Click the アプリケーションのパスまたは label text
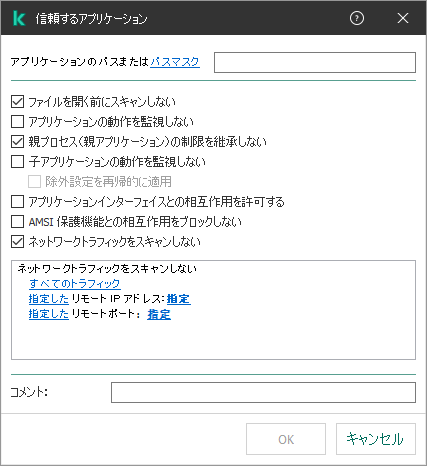The height and width of the screenshot is (466, 427). pos(79,62)
